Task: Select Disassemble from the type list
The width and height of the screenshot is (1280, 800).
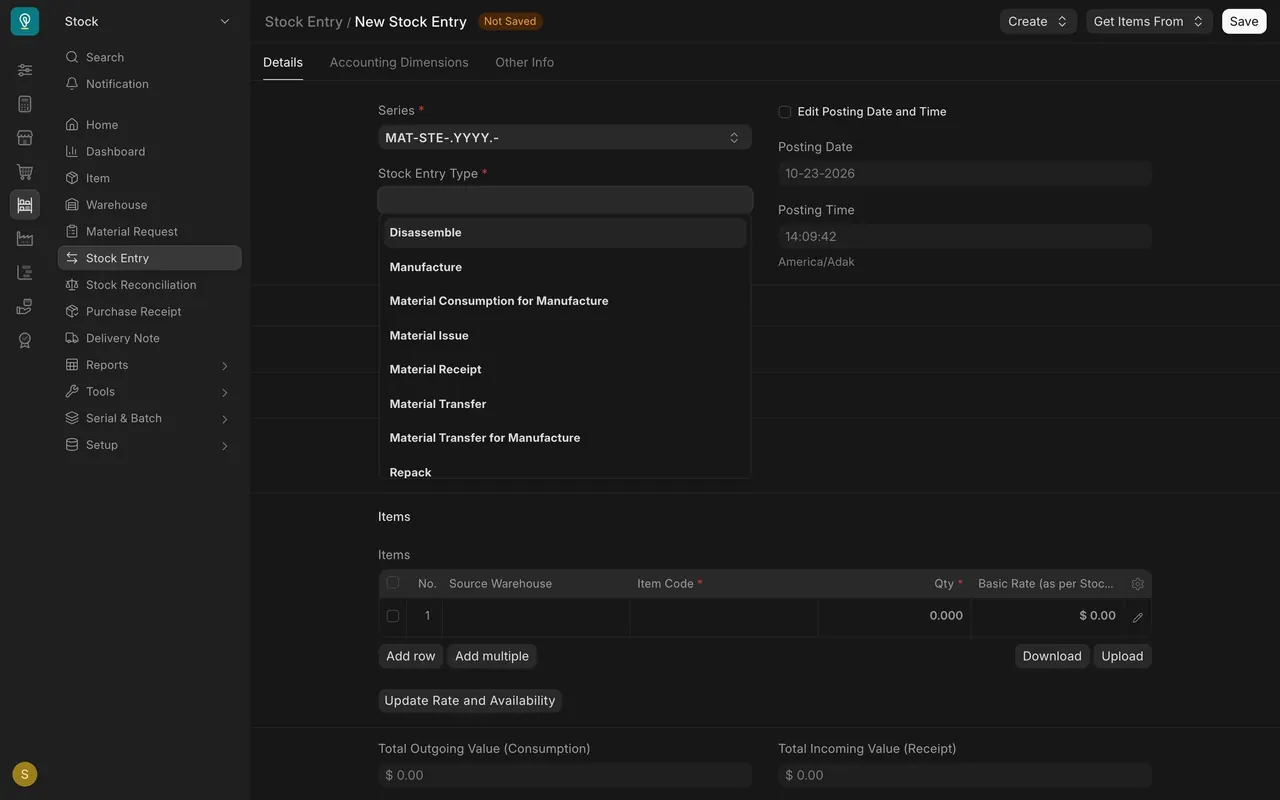Action: (565, 233)
